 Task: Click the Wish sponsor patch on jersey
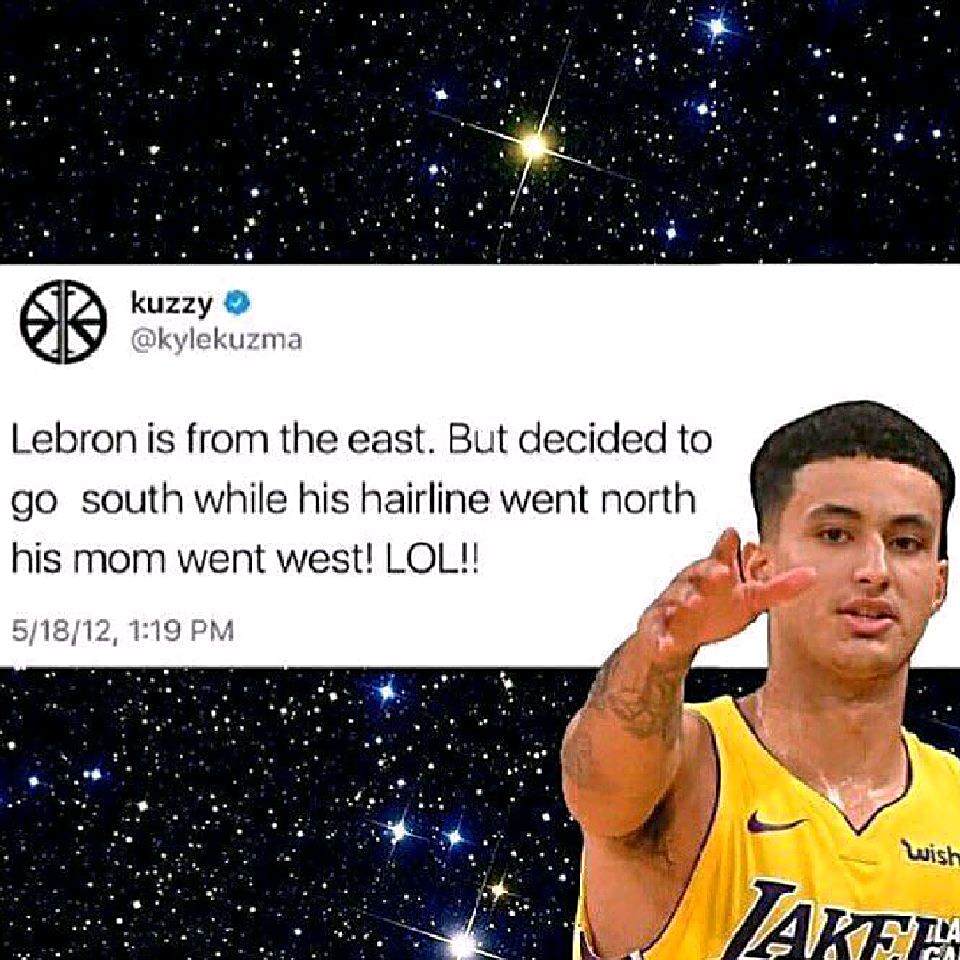[931, 851]
